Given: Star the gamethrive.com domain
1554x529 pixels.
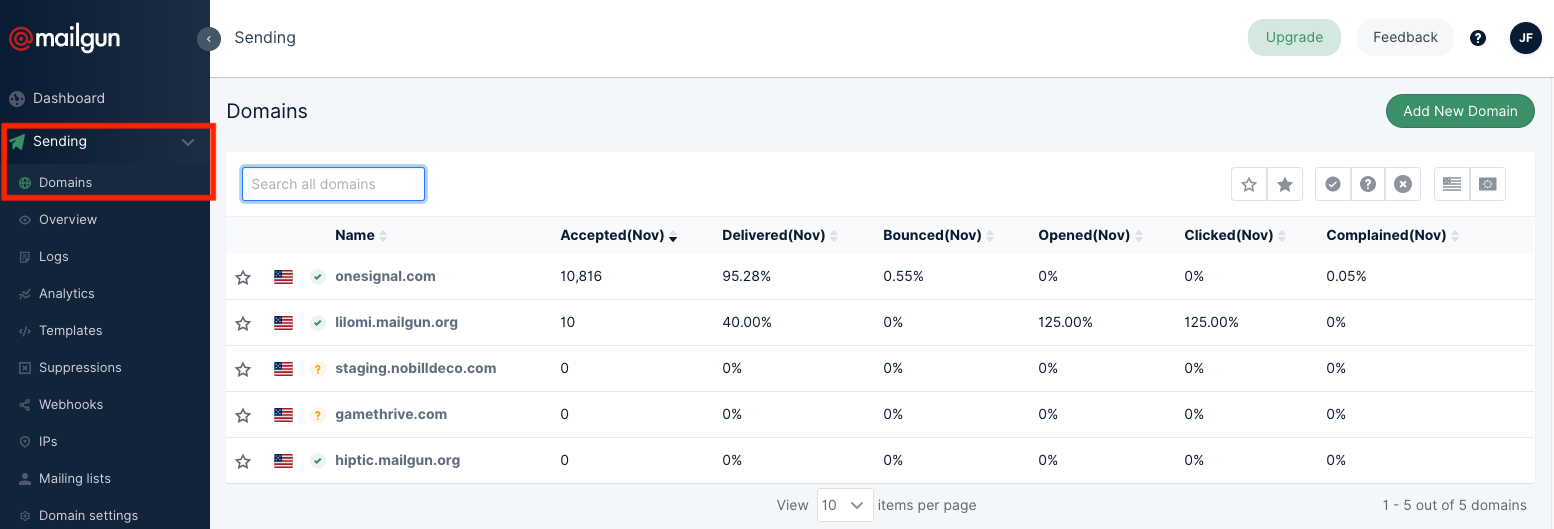Looking at the screenshot, I should [243, 415].
